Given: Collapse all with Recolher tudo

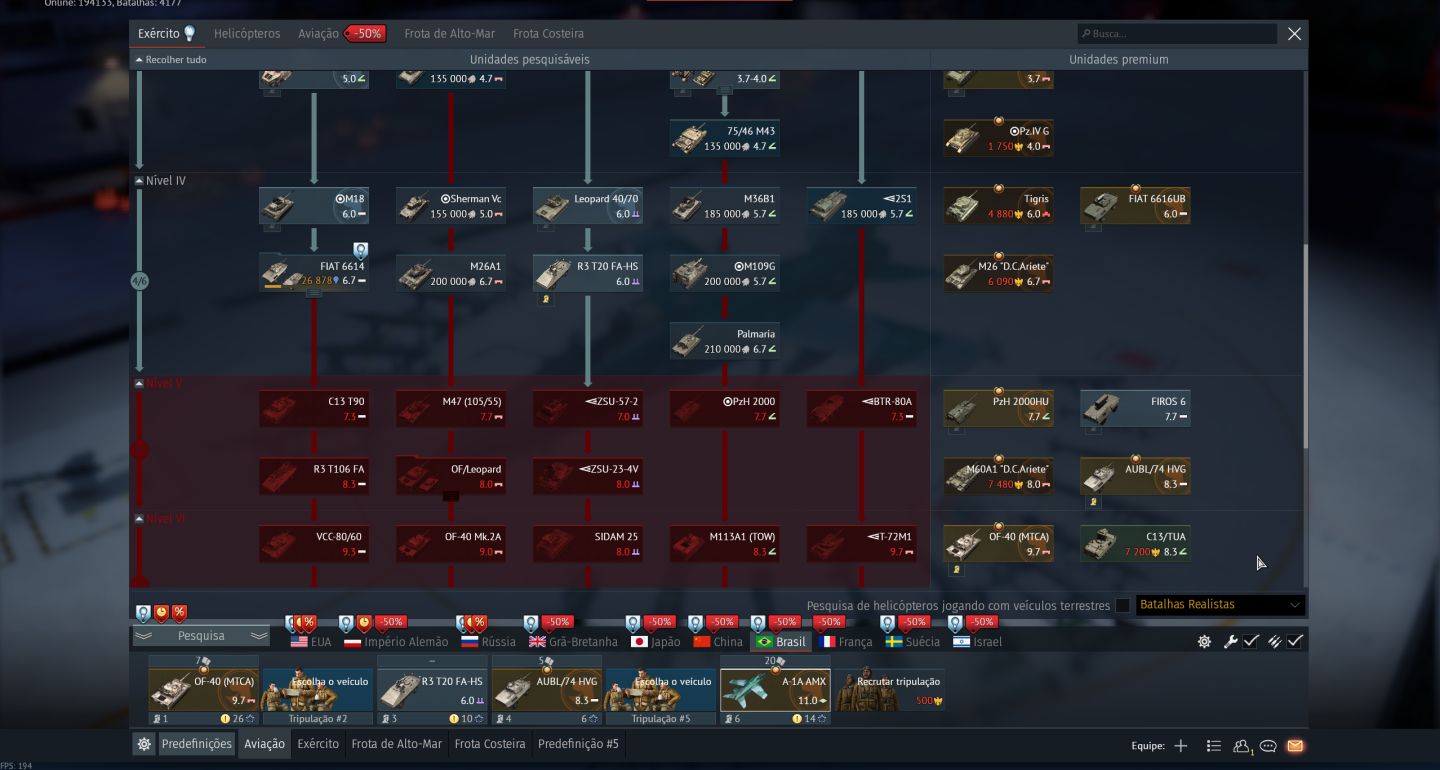Looking at the screenshot, I should [171, 60].
